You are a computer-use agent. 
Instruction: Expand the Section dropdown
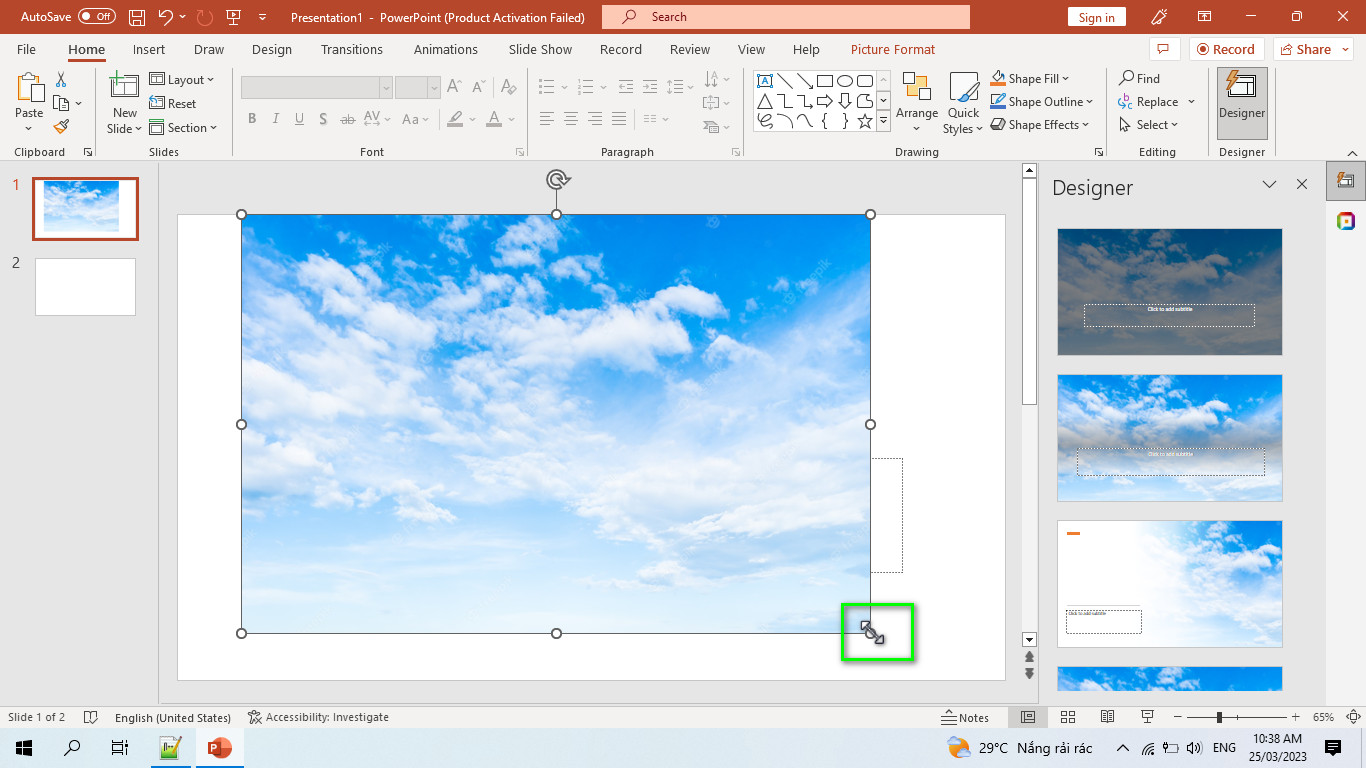click(184, 128)
